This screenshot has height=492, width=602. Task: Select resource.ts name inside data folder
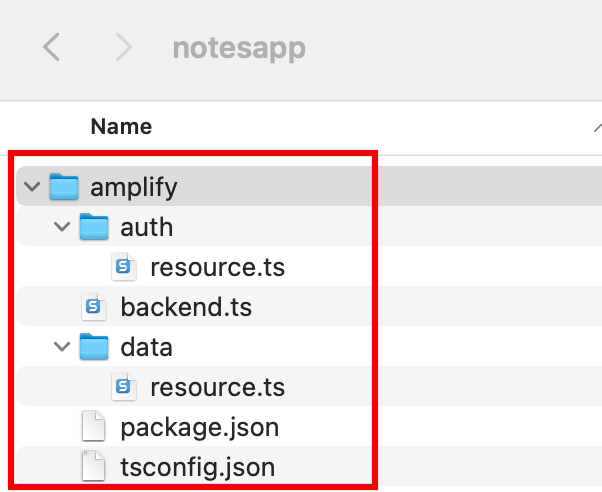pos(217,387)
